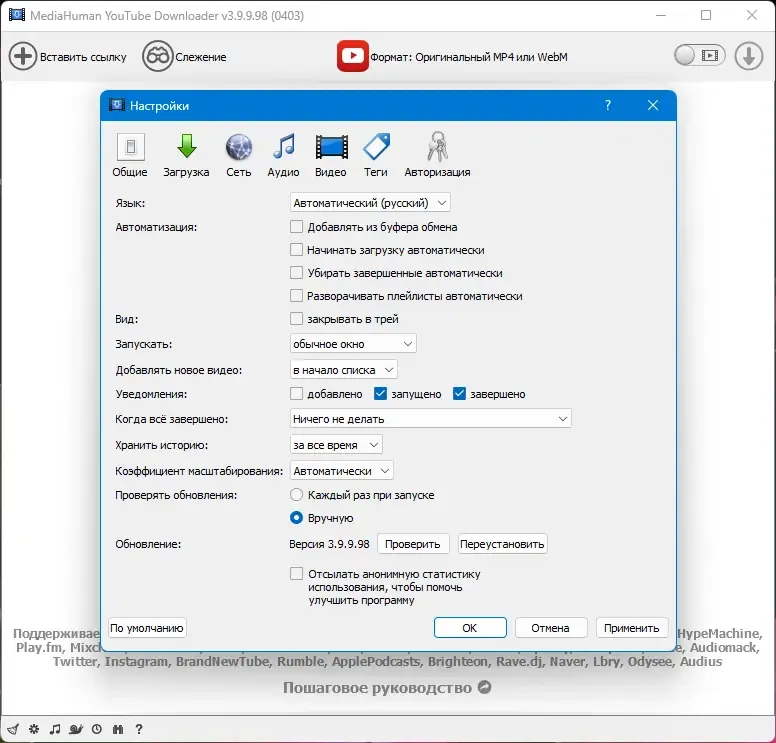
Task: Click the download-all arrow icon
Action: pyautogui.click(x=748, y=56)
